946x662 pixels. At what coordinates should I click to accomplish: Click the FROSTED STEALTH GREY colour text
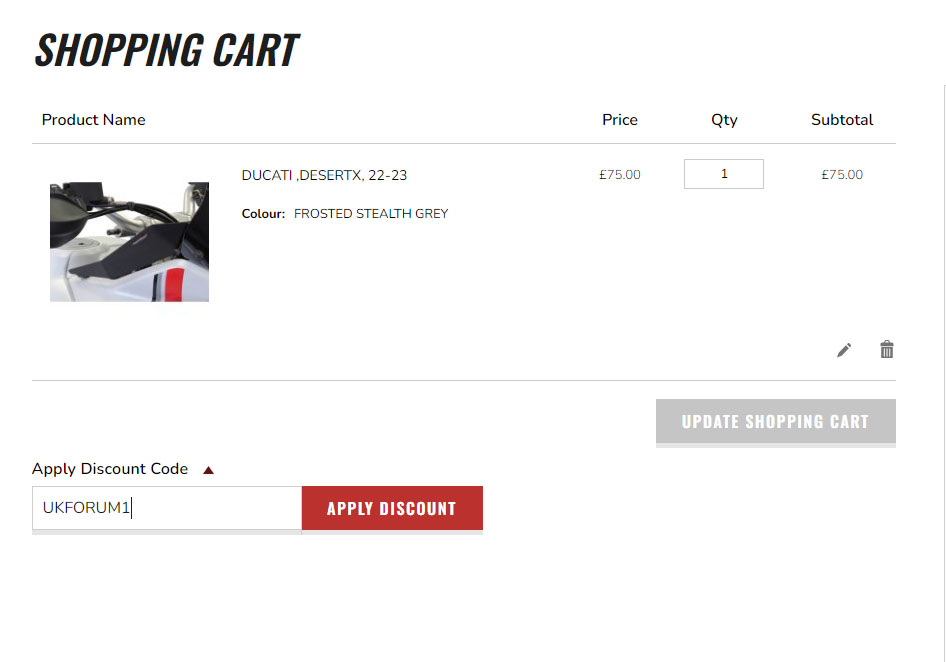(x=370, y=213)
